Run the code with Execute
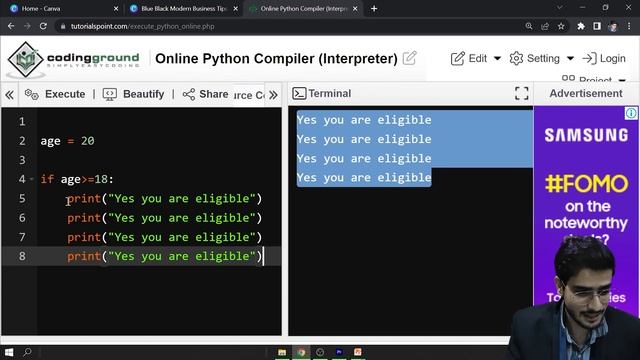 pos(65,94)
